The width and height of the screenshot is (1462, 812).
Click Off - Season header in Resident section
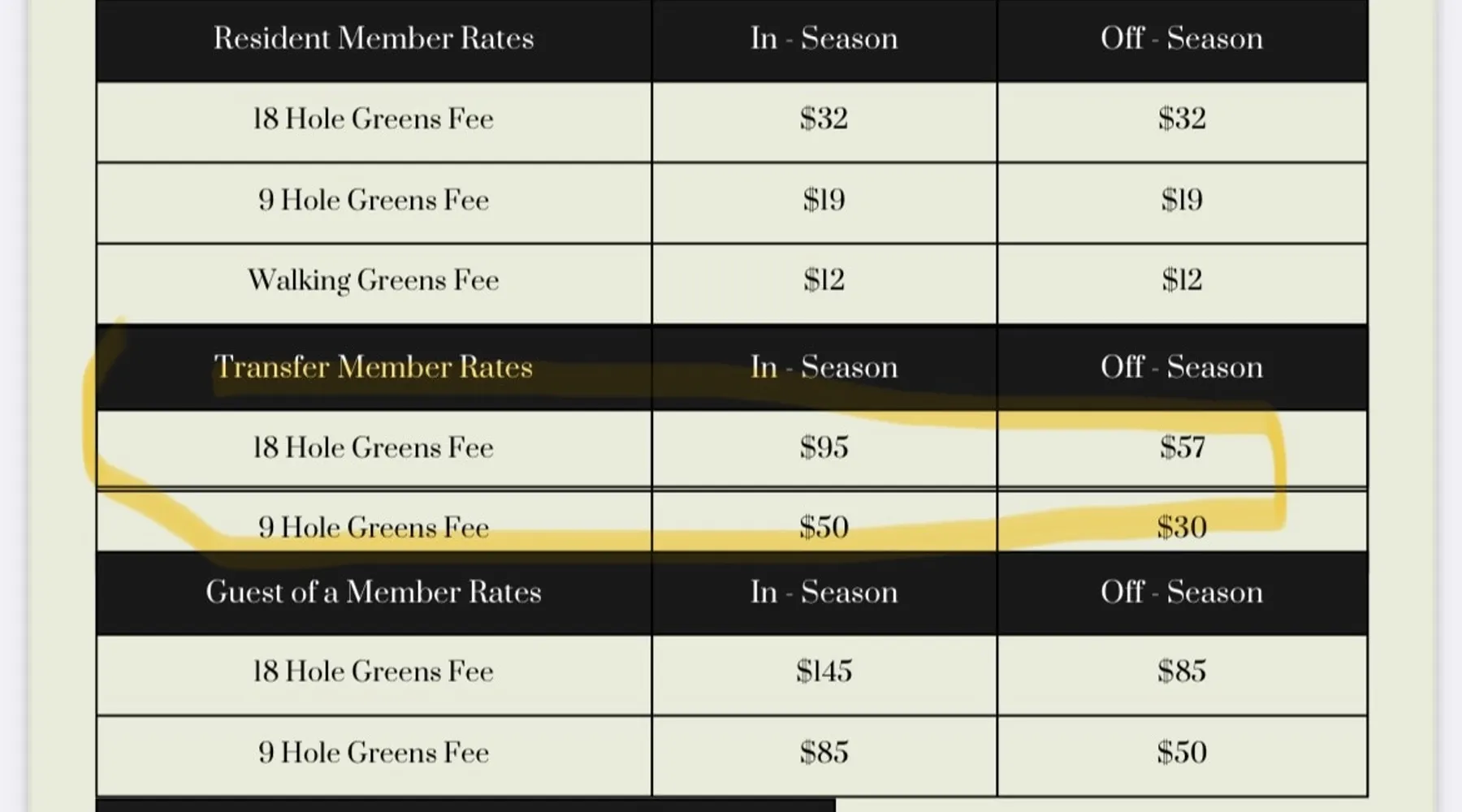1182,38
